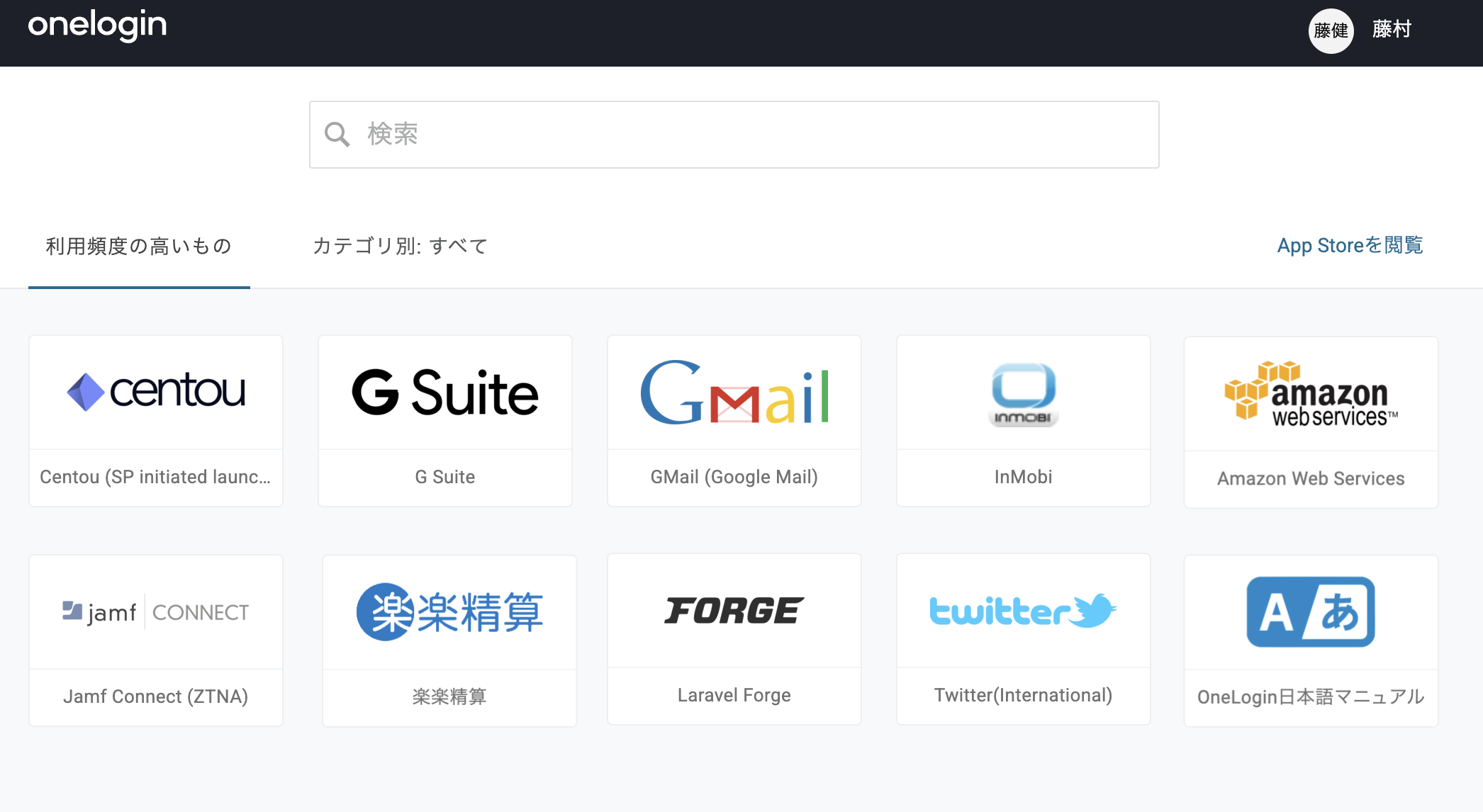
Task: Open the Gmail logo tile
Action: point(734,392)
